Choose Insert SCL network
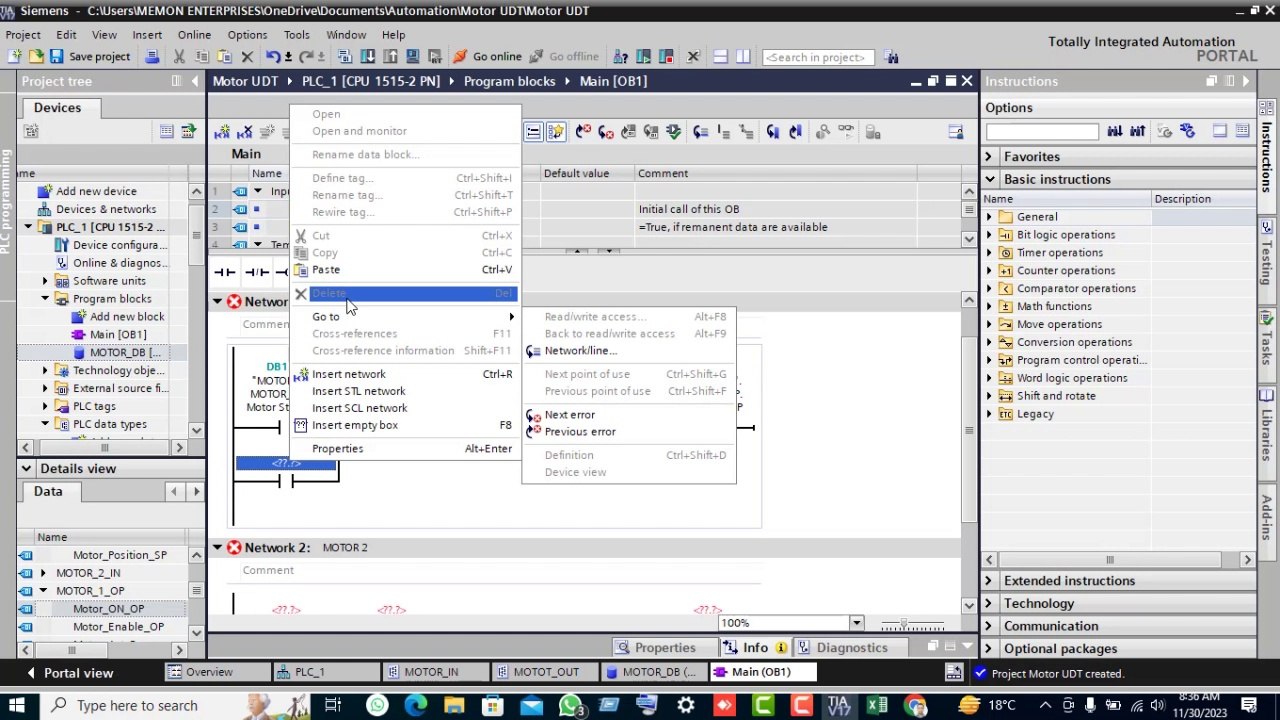 point(405,408)
